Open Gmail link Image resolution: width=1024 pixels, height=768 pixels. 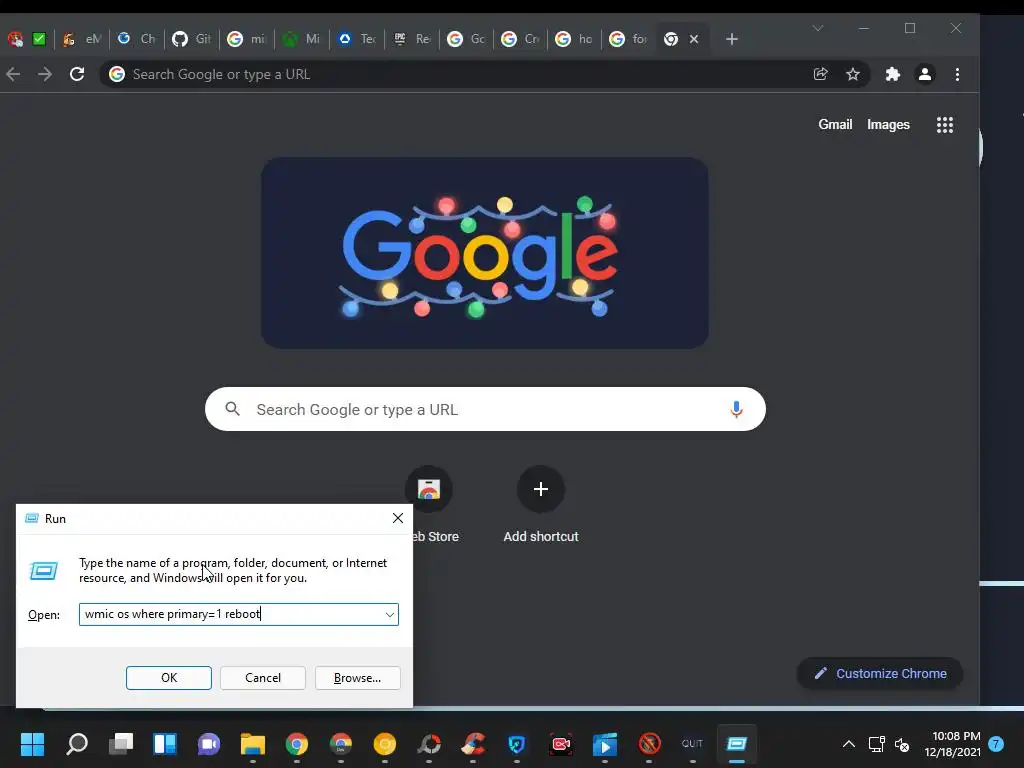pos(835,125)
